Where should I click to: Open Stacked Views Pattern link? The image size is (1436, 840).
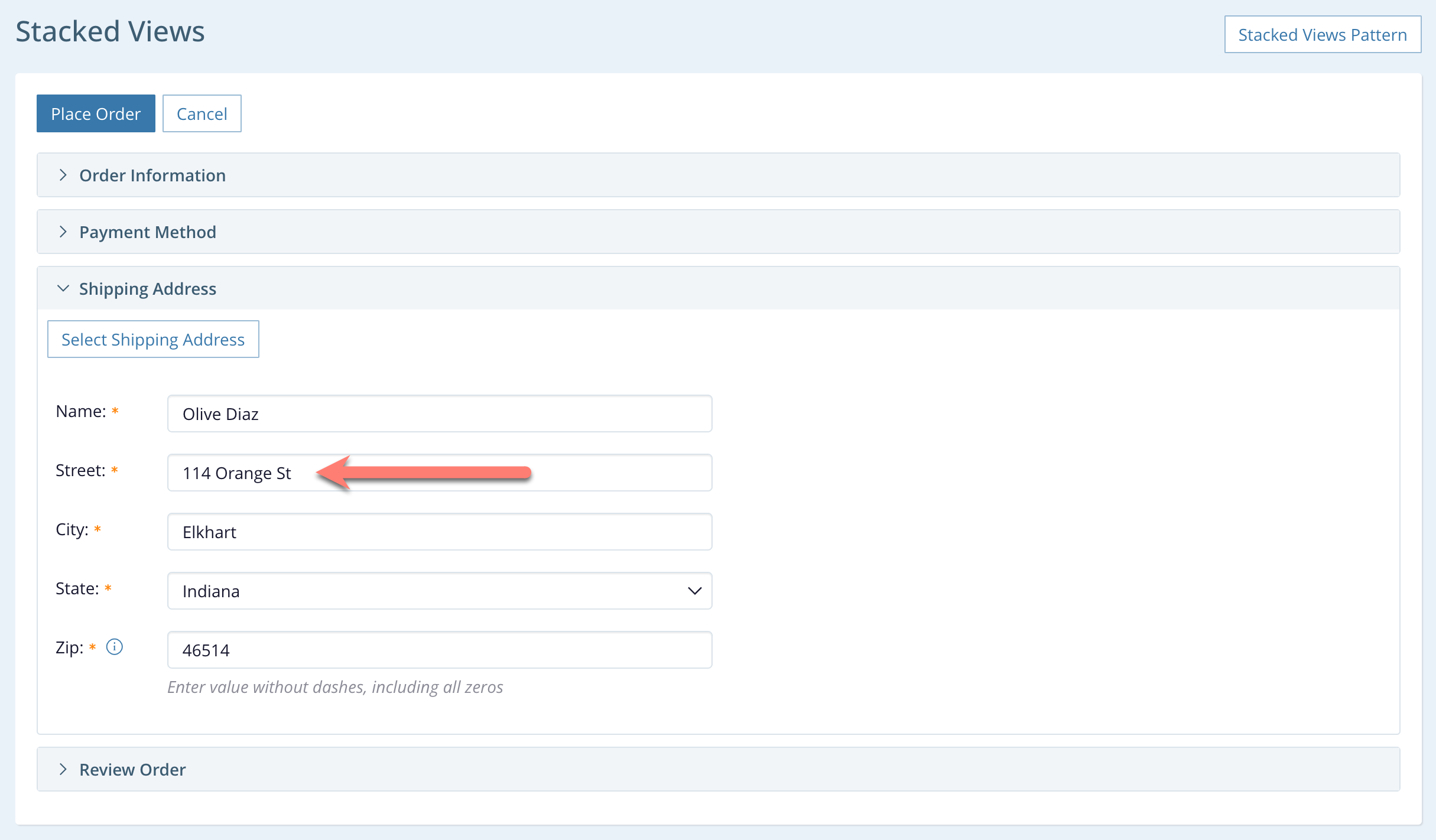tap(1322, 35)
